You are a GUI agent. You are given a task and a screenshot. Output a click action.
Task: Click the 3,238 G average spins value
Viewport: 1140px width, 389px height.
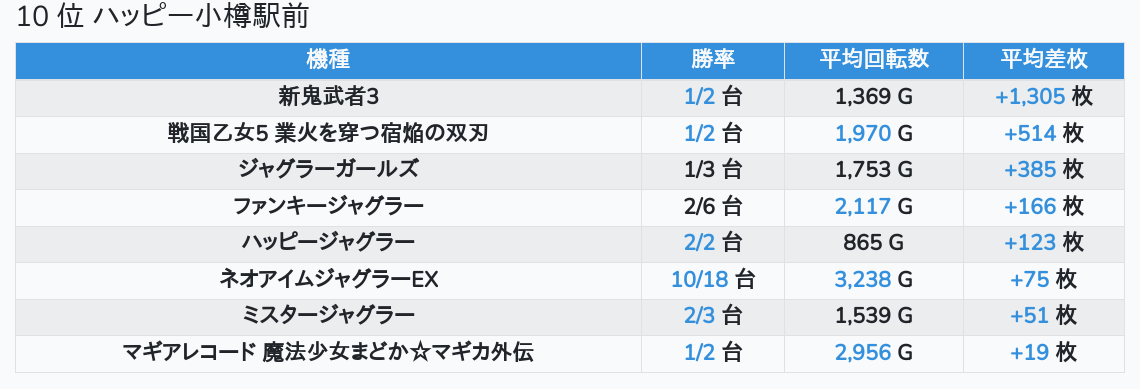[x=874, y=280]
